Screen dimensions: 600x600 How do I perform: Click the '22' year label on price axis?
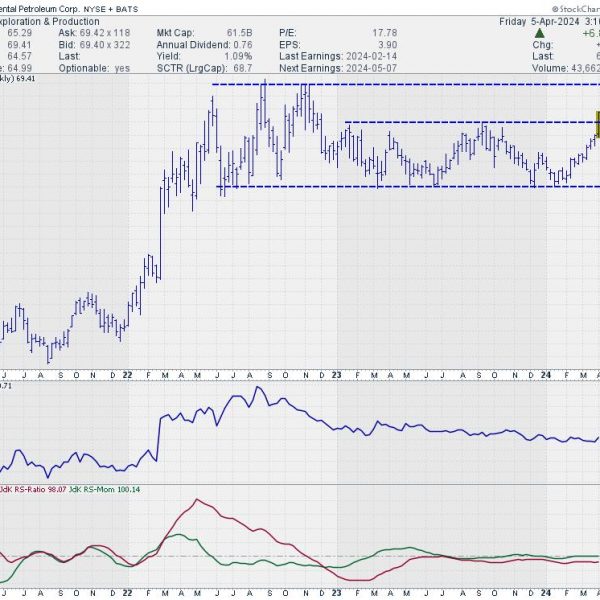click(x=127, y=375)
